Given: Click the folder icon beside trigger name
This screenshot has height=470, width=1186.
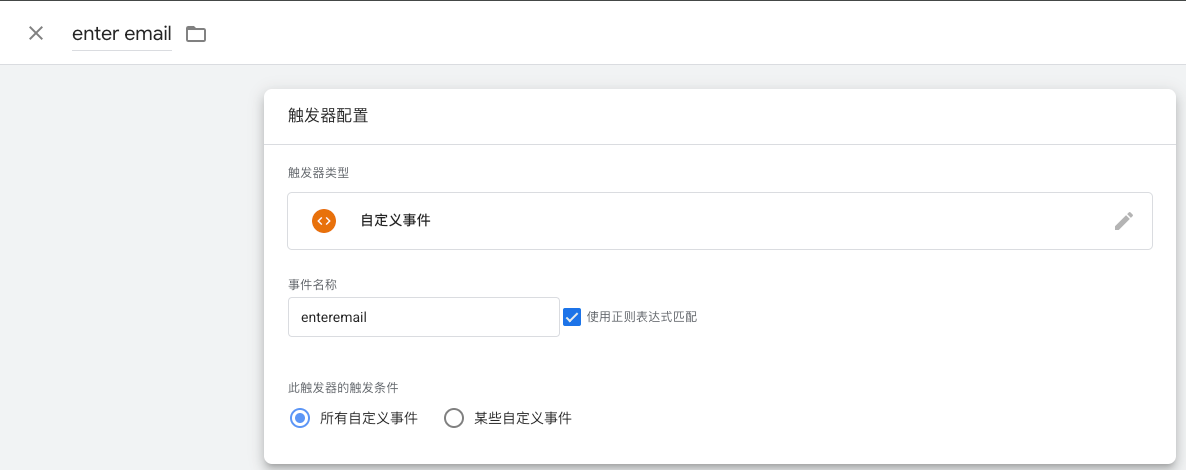Looking at the screenshot, I should (196, 34).
